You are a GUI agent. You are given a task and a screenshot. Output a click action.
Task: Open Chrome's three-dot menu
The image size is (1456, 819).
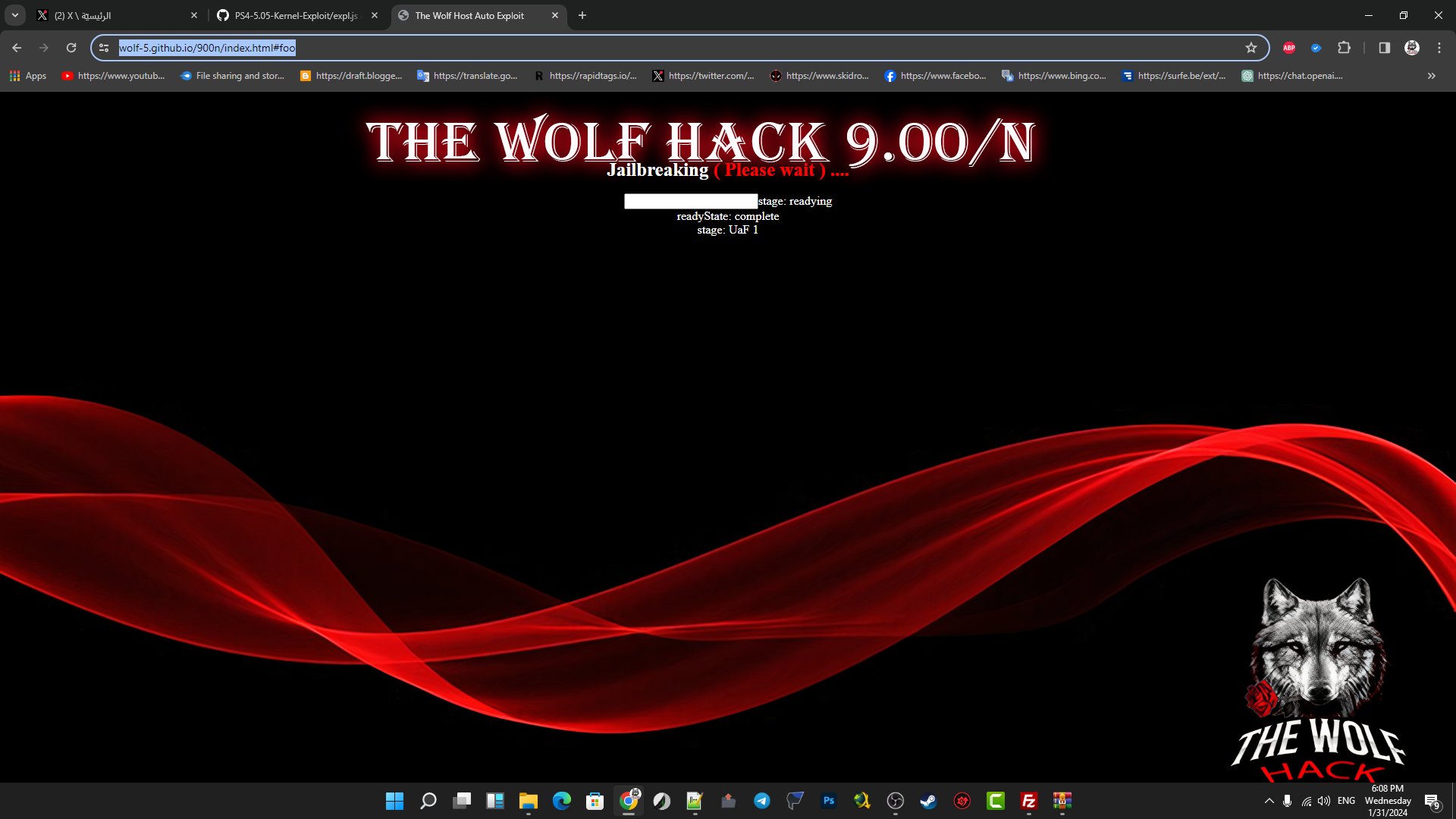coord(1439,48)
